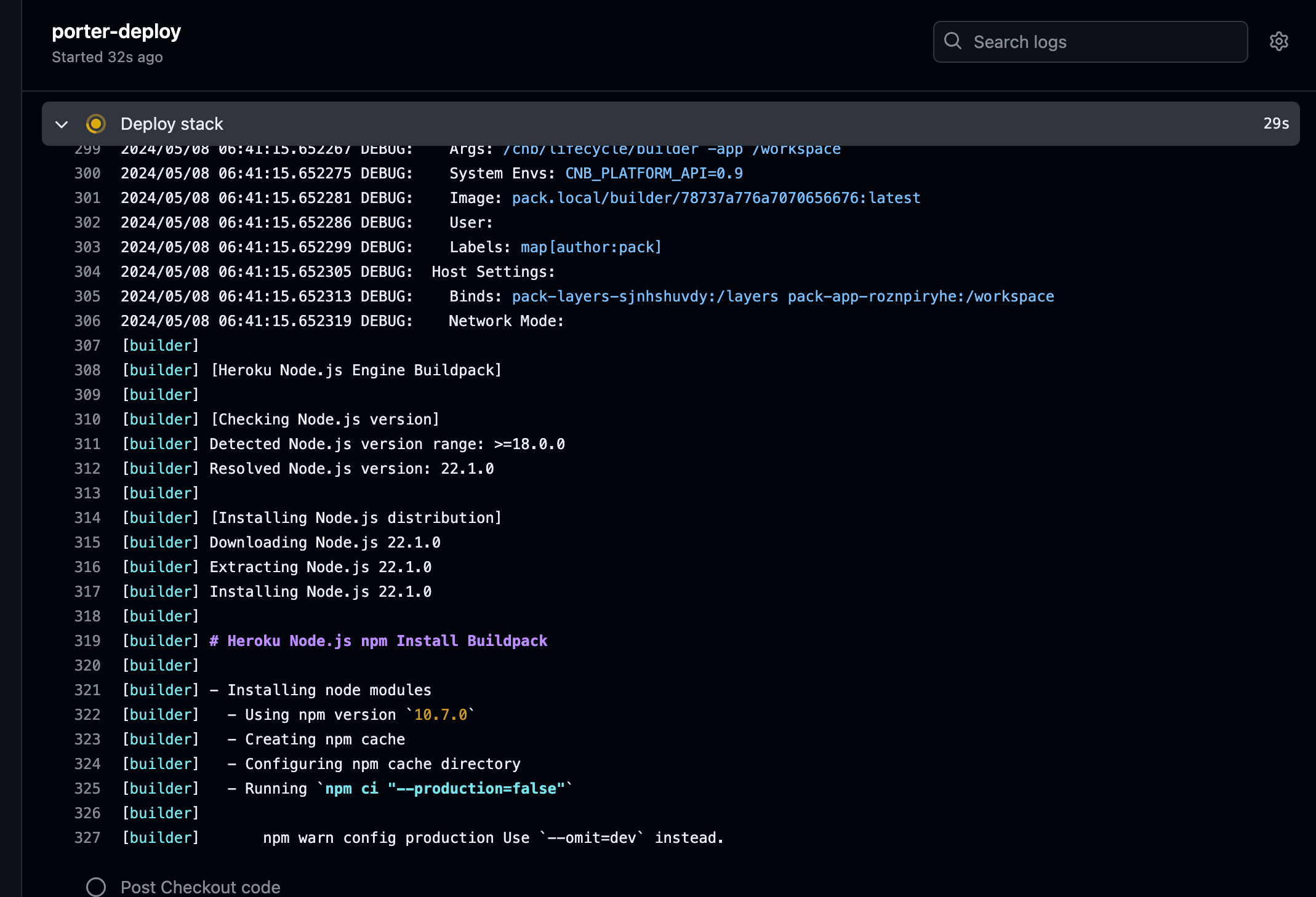Click the 29s duration on Deploy stack
The image size is (1316, 897).
point(1275,124)
